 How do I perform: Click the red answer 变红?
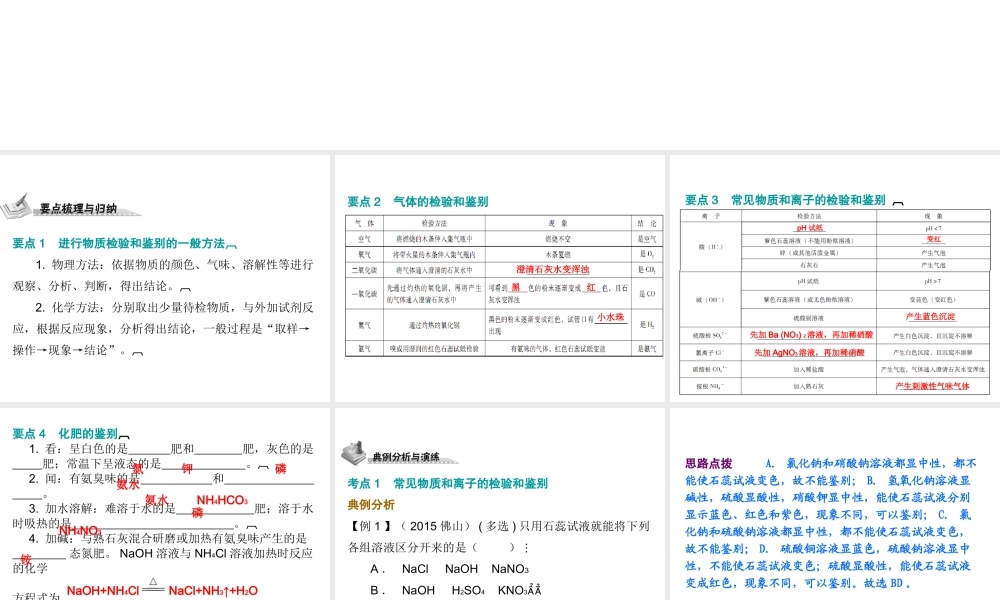click(934, 239)
